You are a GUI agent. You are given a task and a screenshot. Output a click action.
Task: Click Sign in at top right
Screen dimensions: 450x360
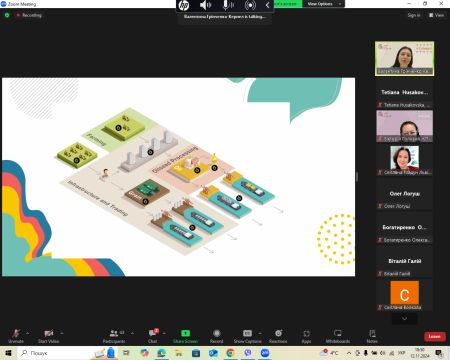click(x=414, y=15)
